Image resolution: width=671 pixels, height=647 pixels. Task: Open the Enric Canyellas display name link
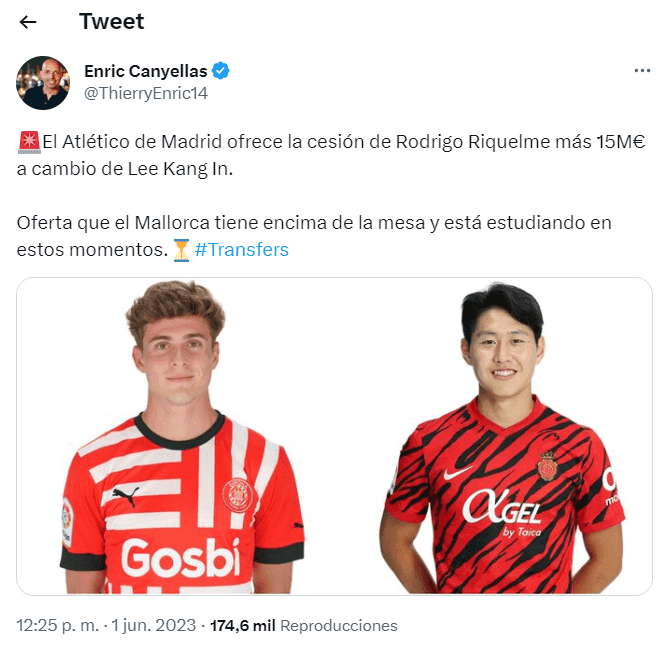pos(145,71)
